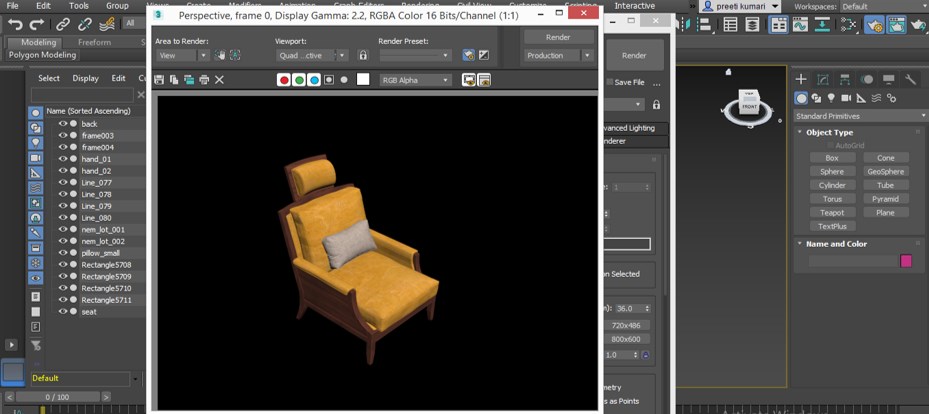Toggle the red channel in frame window
This screenshot has height=414, width=929.
click(284, 79)
